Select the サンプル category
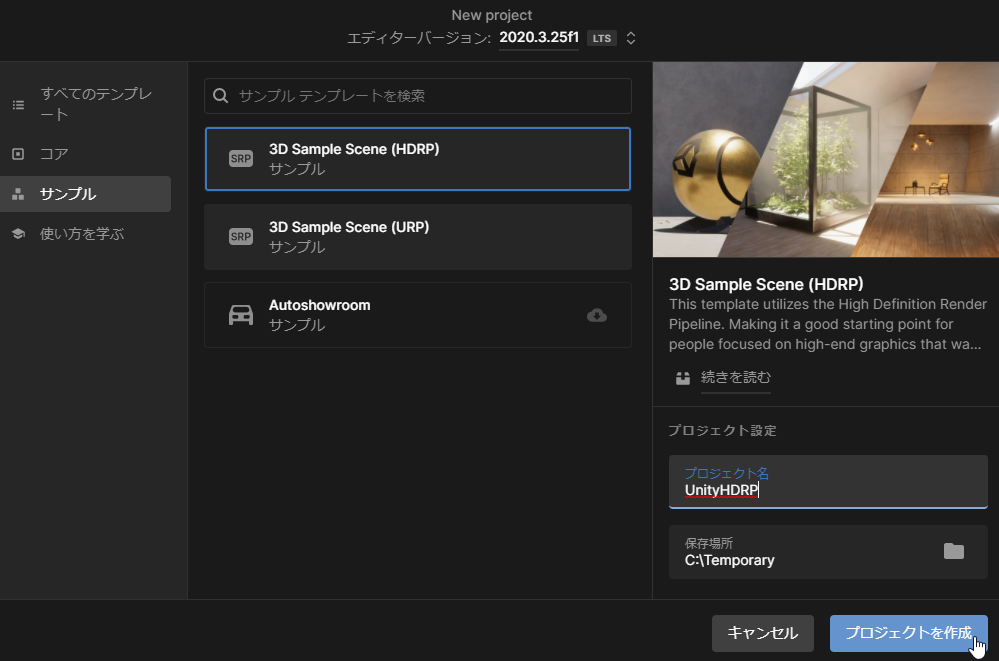This screenshot has height=661, width=999. [x=85, y=194]
